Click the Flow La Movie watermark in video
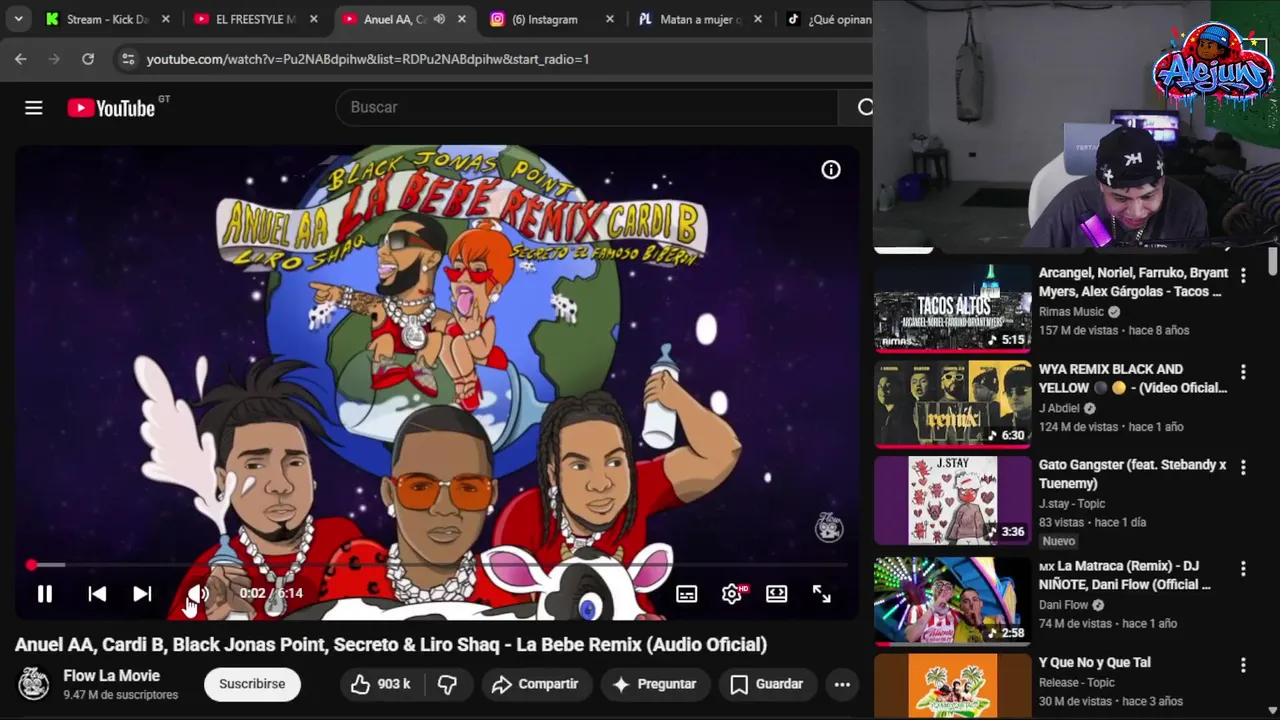This screenshot has height=720, width=1280. [829, 527]
